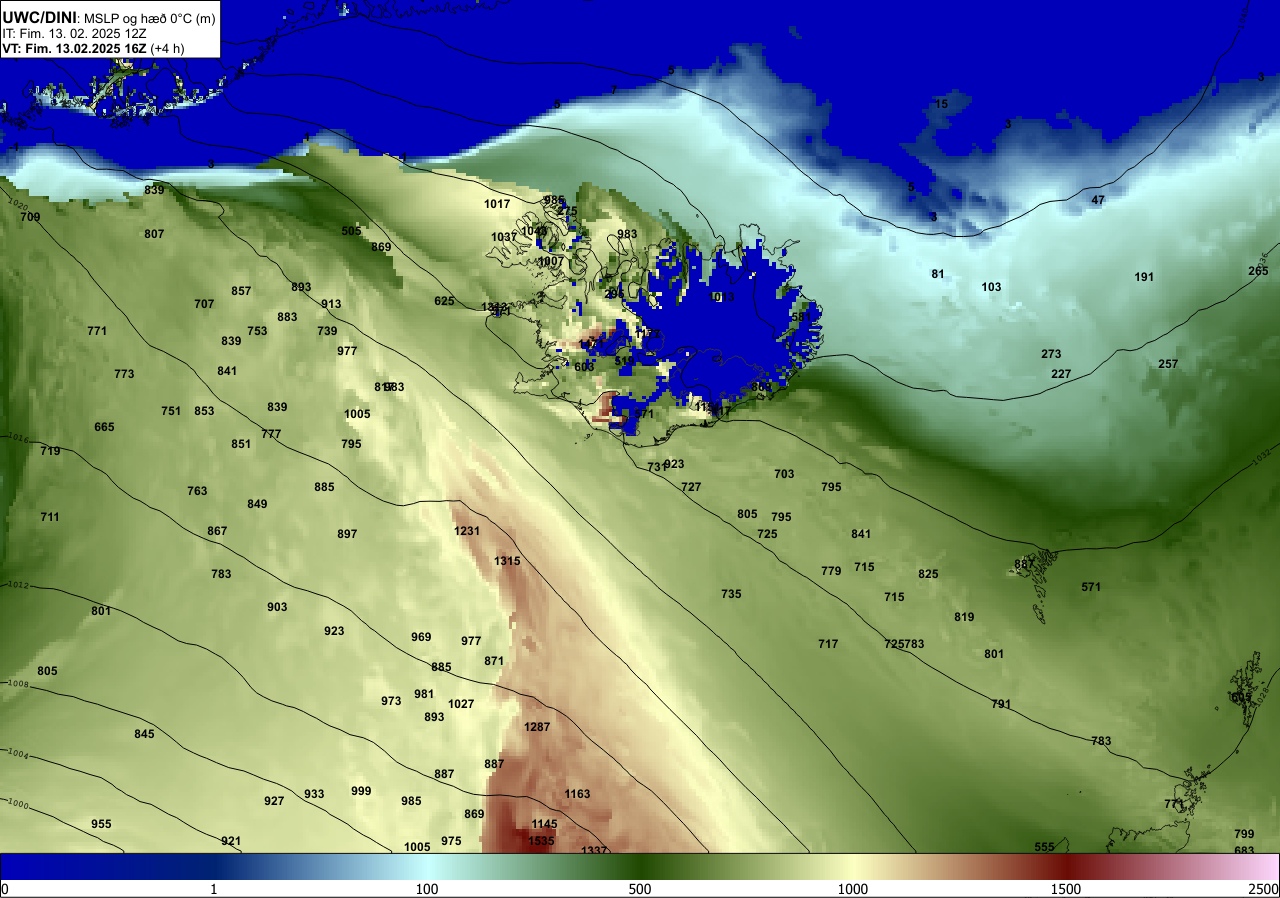Click the map value 867
This screenshot has height=898, width=1280.
217,531
